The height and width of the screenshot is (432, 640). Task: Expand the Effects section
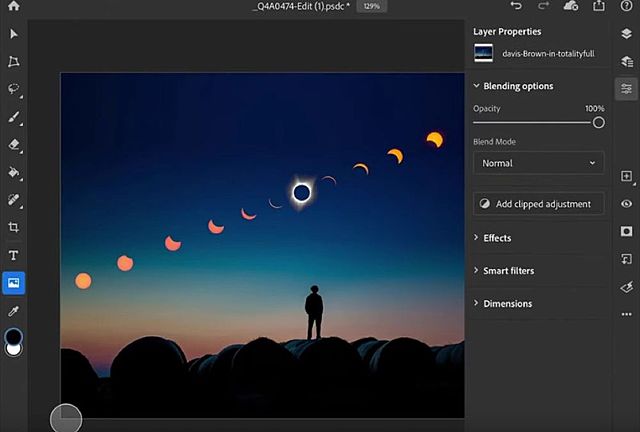pos(476,238)
